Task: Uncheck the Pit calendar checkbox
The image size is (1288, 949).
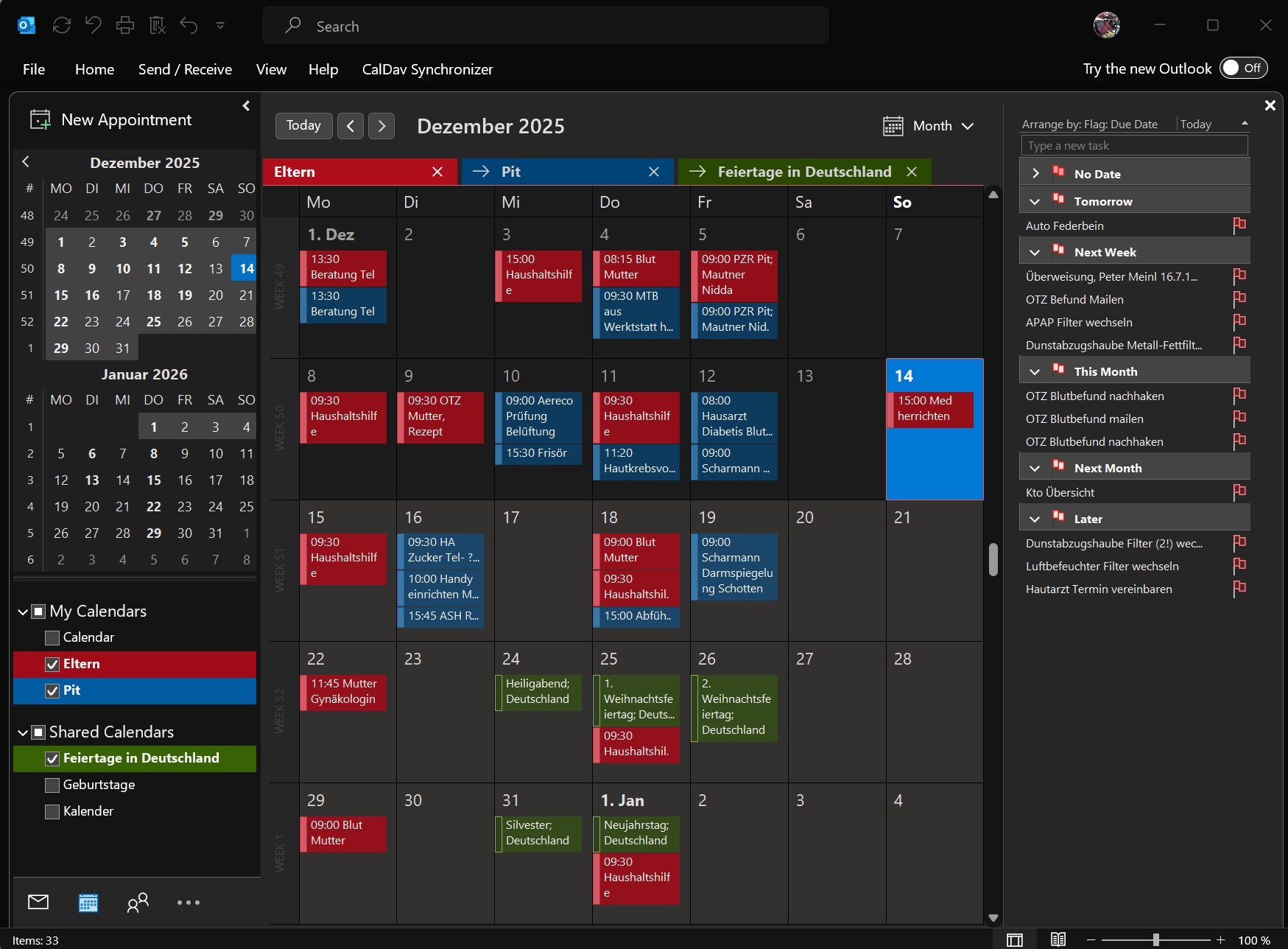Action: click(x=52, y=690)
